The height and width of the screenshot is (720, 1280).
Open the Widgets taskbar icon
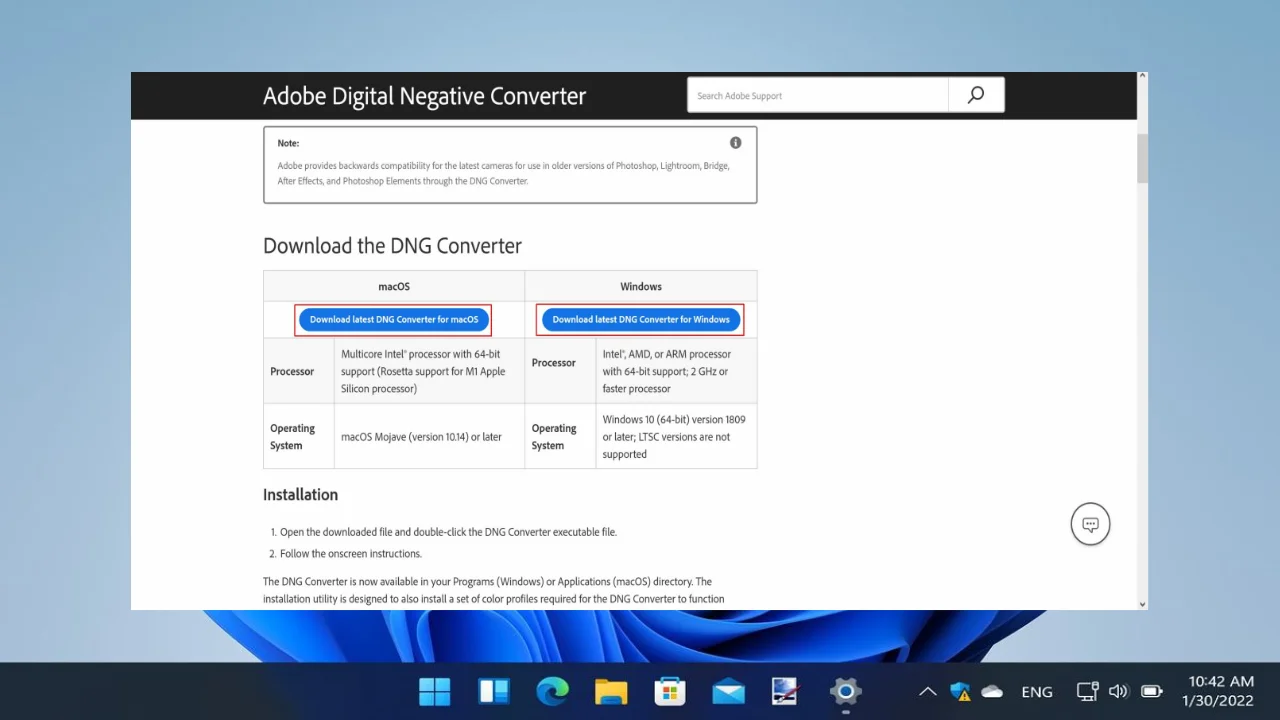coord(494,691)
